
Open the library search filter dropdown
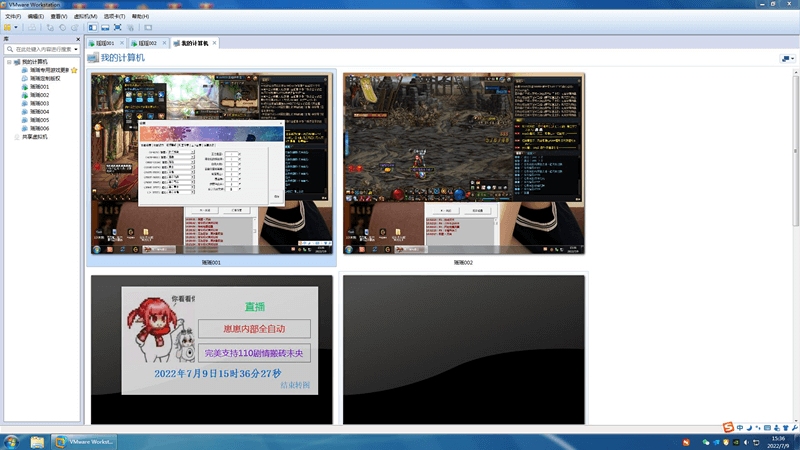click(x=76, y=49)
